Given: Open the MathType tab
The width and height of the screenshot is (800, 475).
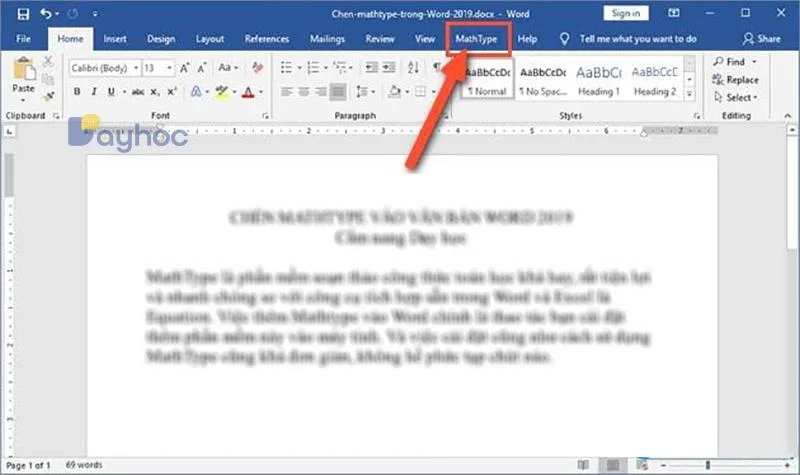Looking at the screenshot, I should coord(477,39).
